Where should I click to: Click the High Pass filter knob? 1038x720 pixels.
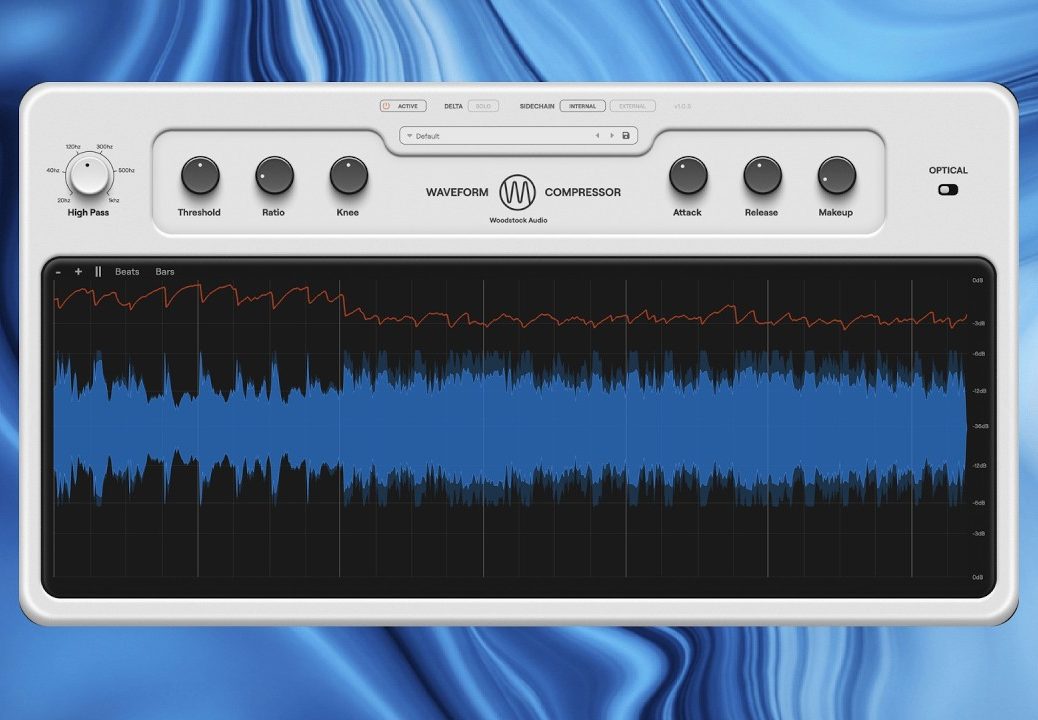point(89,175)
